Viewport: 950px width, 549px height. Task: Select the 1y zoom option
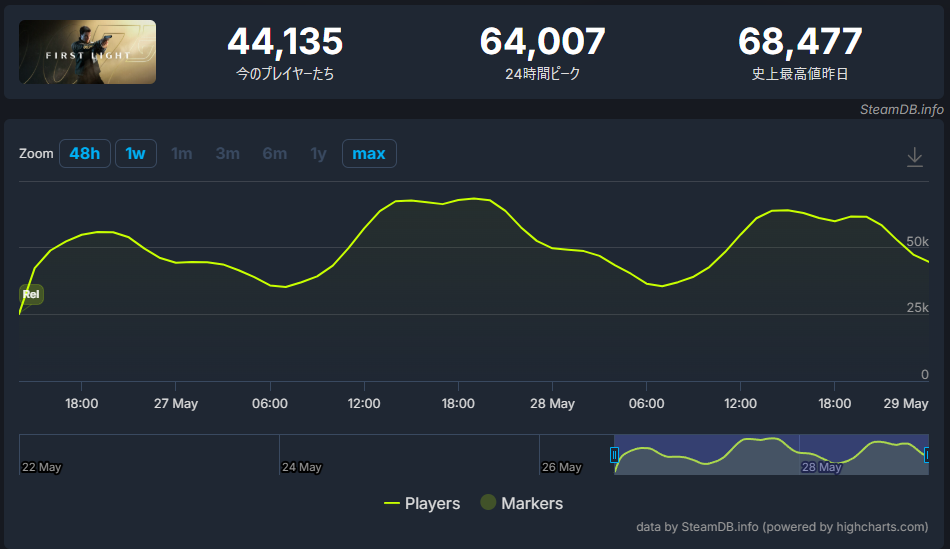click(318, 153)
